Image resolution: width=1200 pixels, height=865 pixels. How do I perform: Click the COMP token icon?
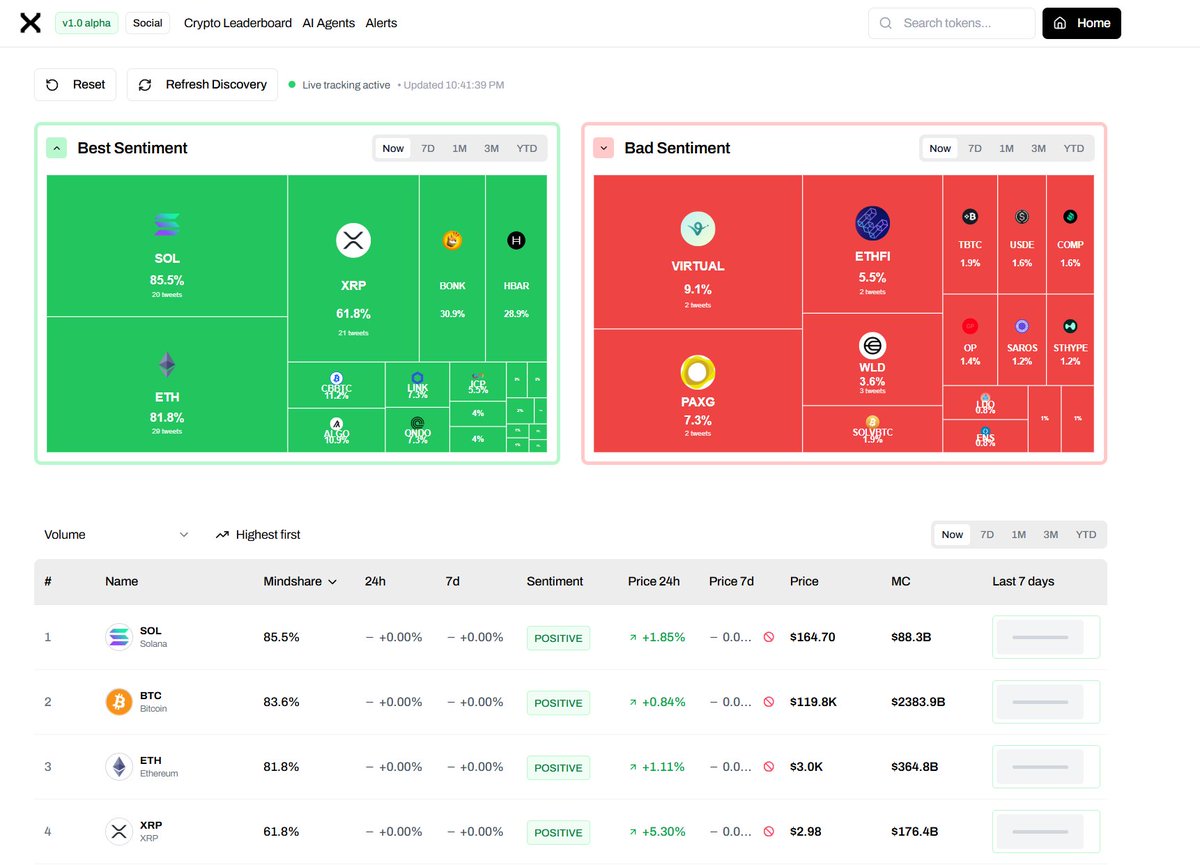(1070, 217)
